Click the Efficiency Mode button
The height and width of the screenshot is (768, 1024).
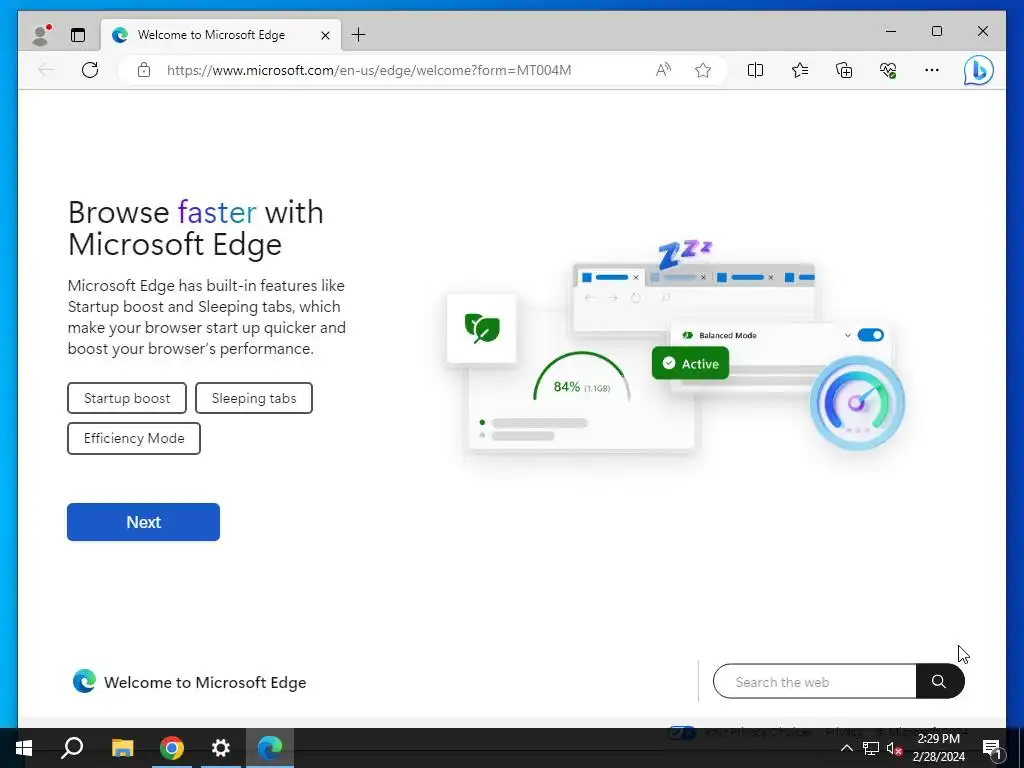134,438
